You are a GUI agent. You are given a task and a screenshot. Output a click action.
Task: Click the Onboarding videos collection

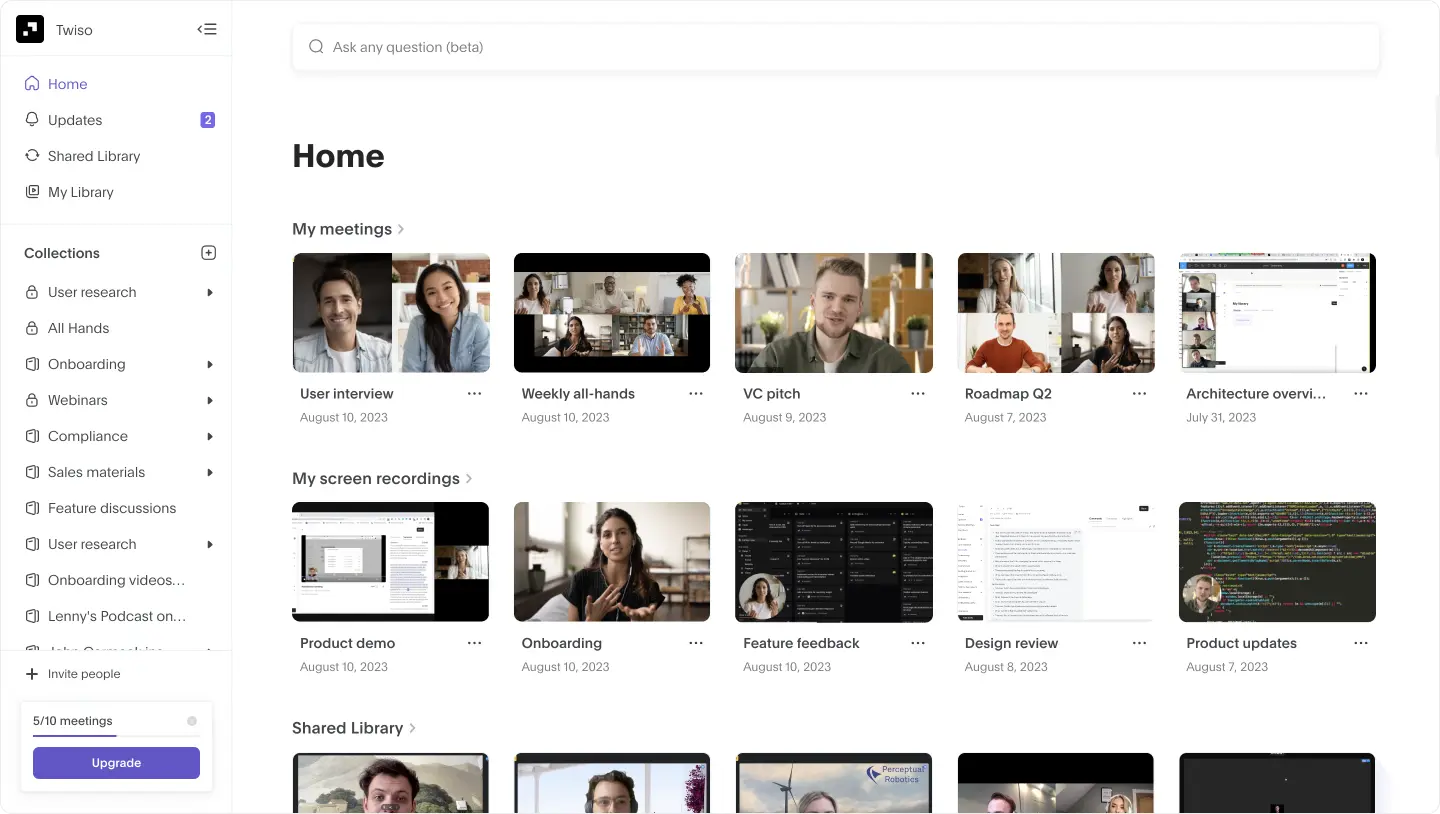click(x=116, y=580)
